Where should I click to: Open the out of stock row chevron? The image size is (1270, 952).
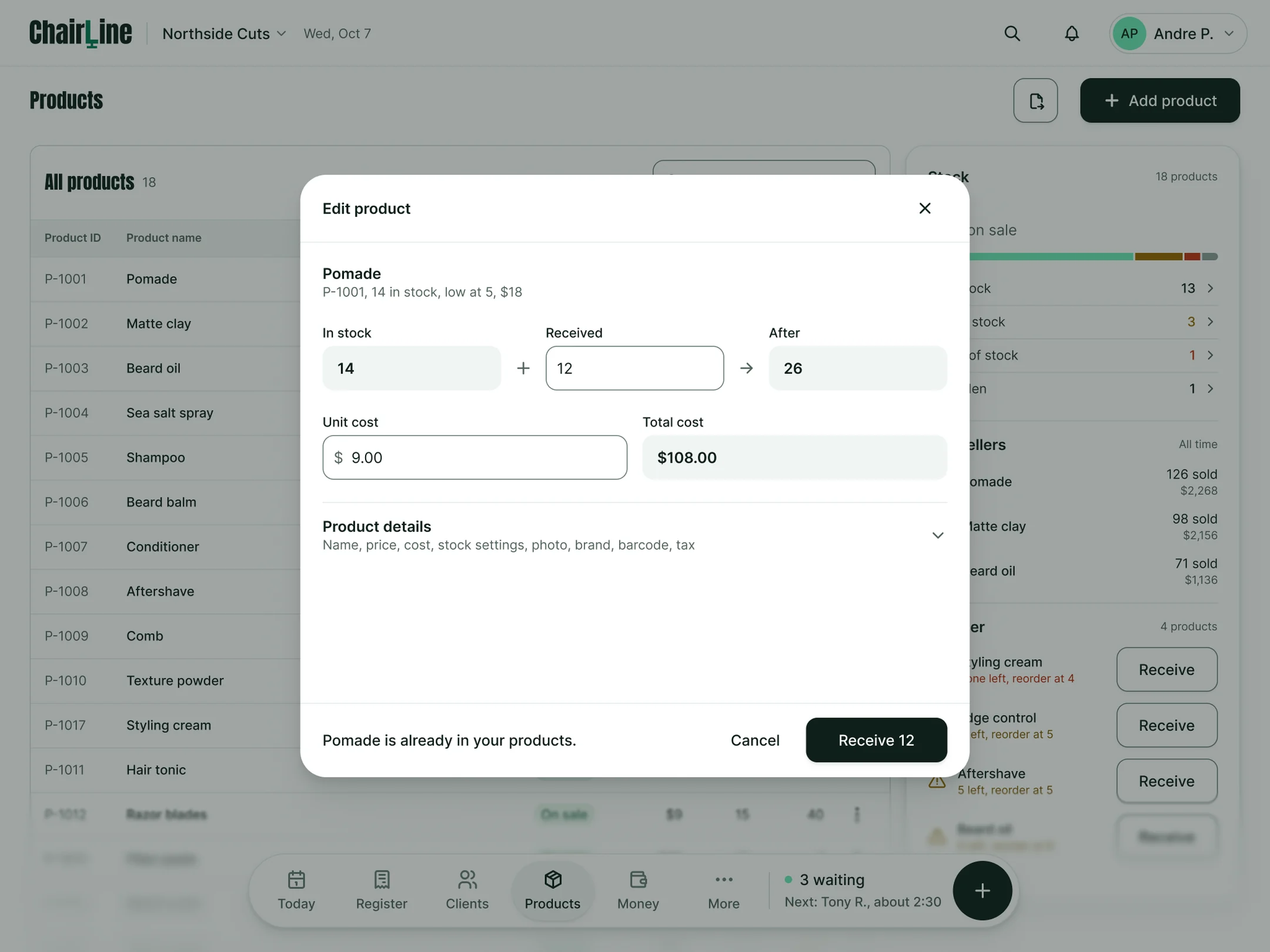point(1210,355)
